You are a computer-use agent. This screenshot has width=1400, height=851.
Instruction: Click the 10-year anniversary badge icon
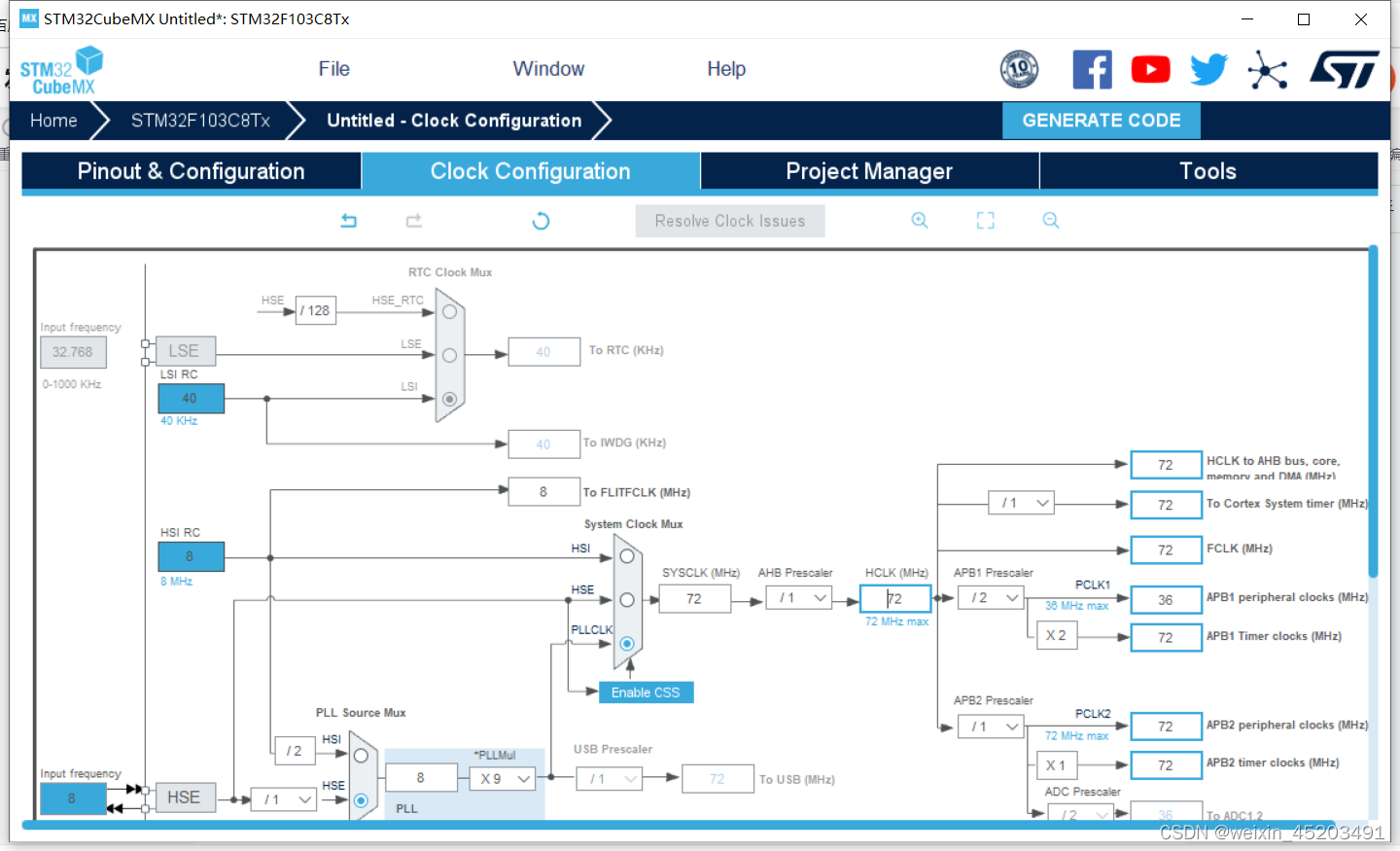pyautogui.click(x=1019, y=69)
